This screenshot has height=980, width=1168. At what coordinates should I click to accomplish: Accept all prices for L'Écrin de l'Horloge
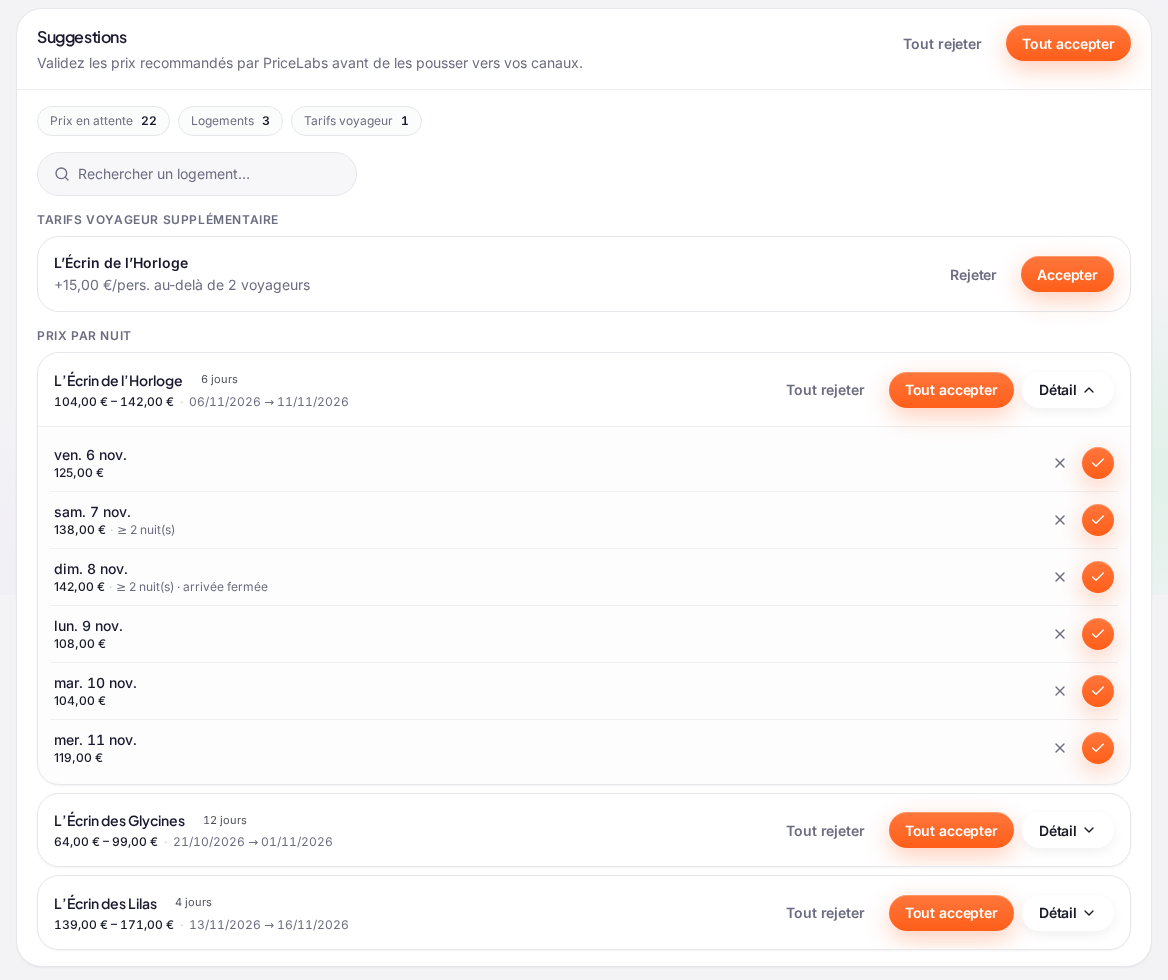coord(951,390)
